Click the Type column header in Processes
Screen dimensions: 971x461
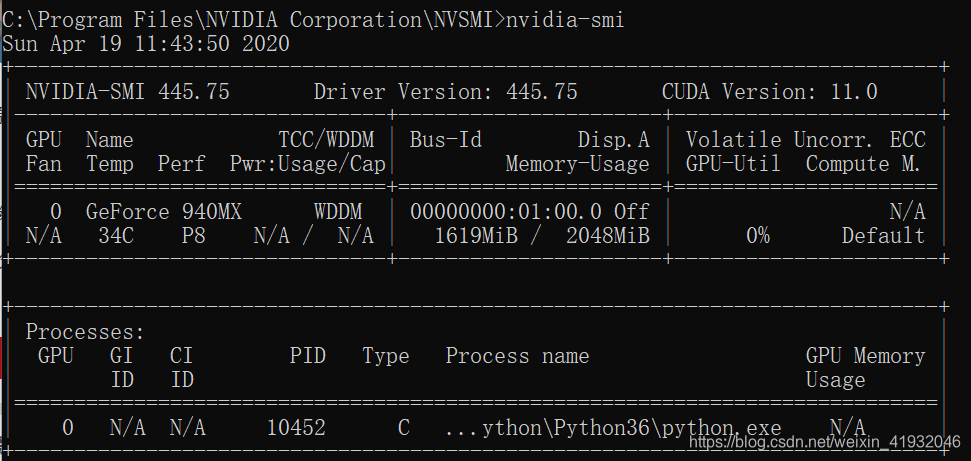point(386,356)
